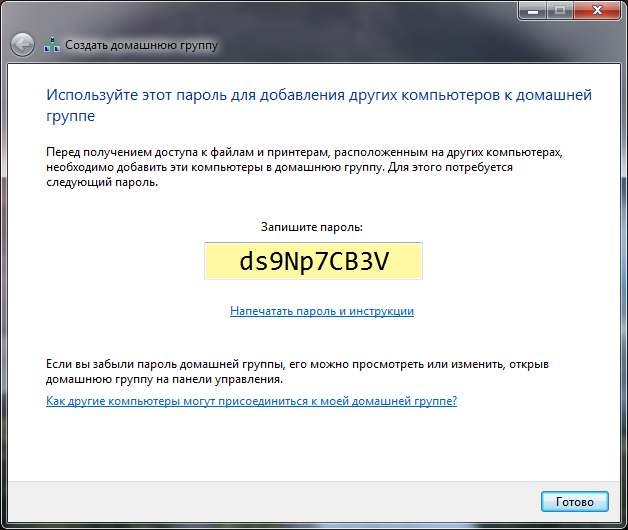
Task: Click the back arrow button
Action: [22, 44]
